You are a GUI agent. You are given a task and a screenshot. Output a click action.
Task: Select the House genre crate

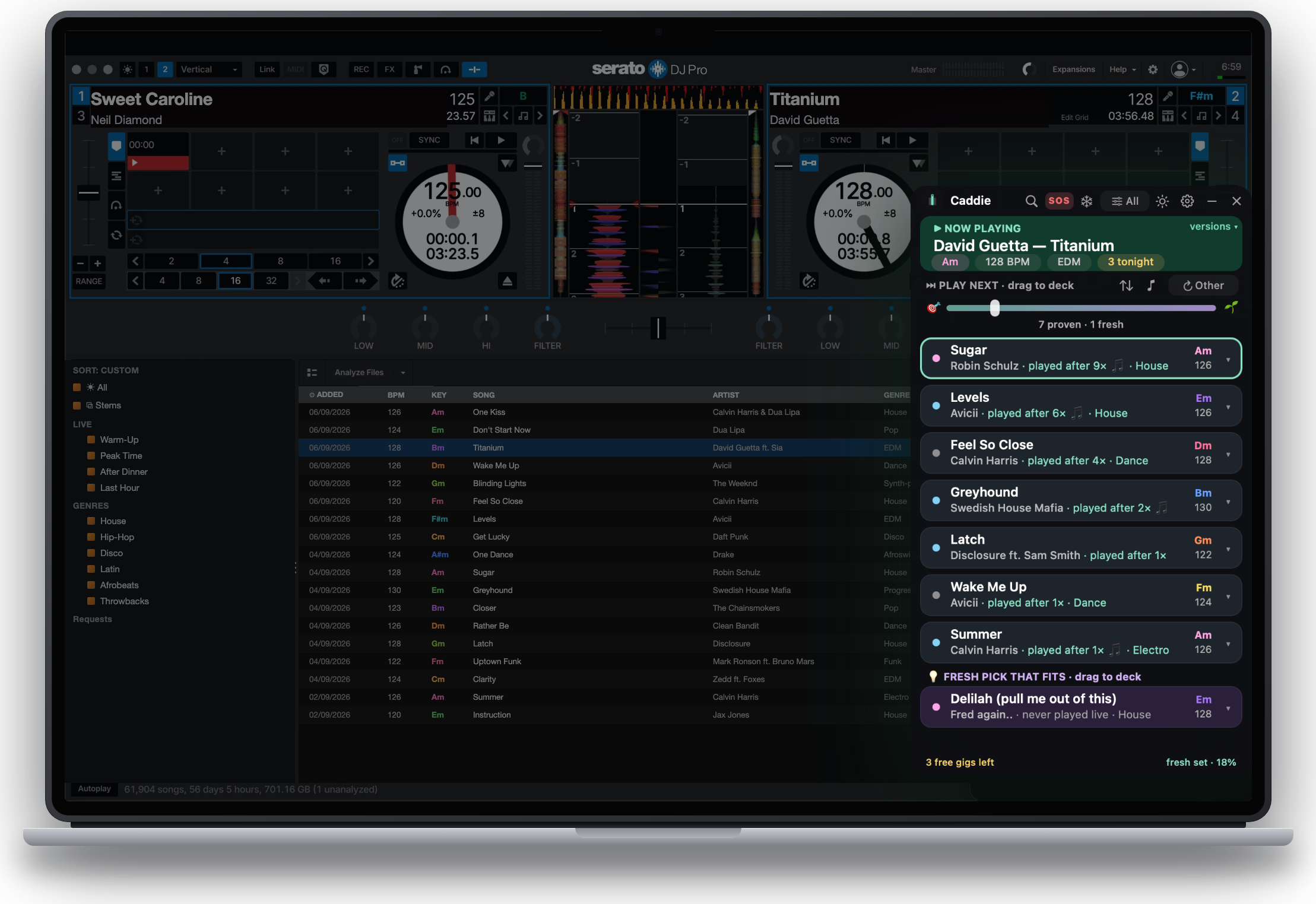click(x=112, y=521)
